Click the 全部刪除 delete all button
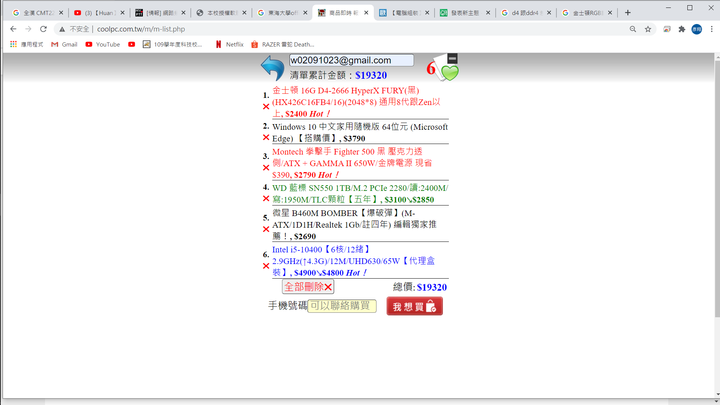The width and height of the screenshot is (720, 405). pyautogui.click(x=308, y=287)
